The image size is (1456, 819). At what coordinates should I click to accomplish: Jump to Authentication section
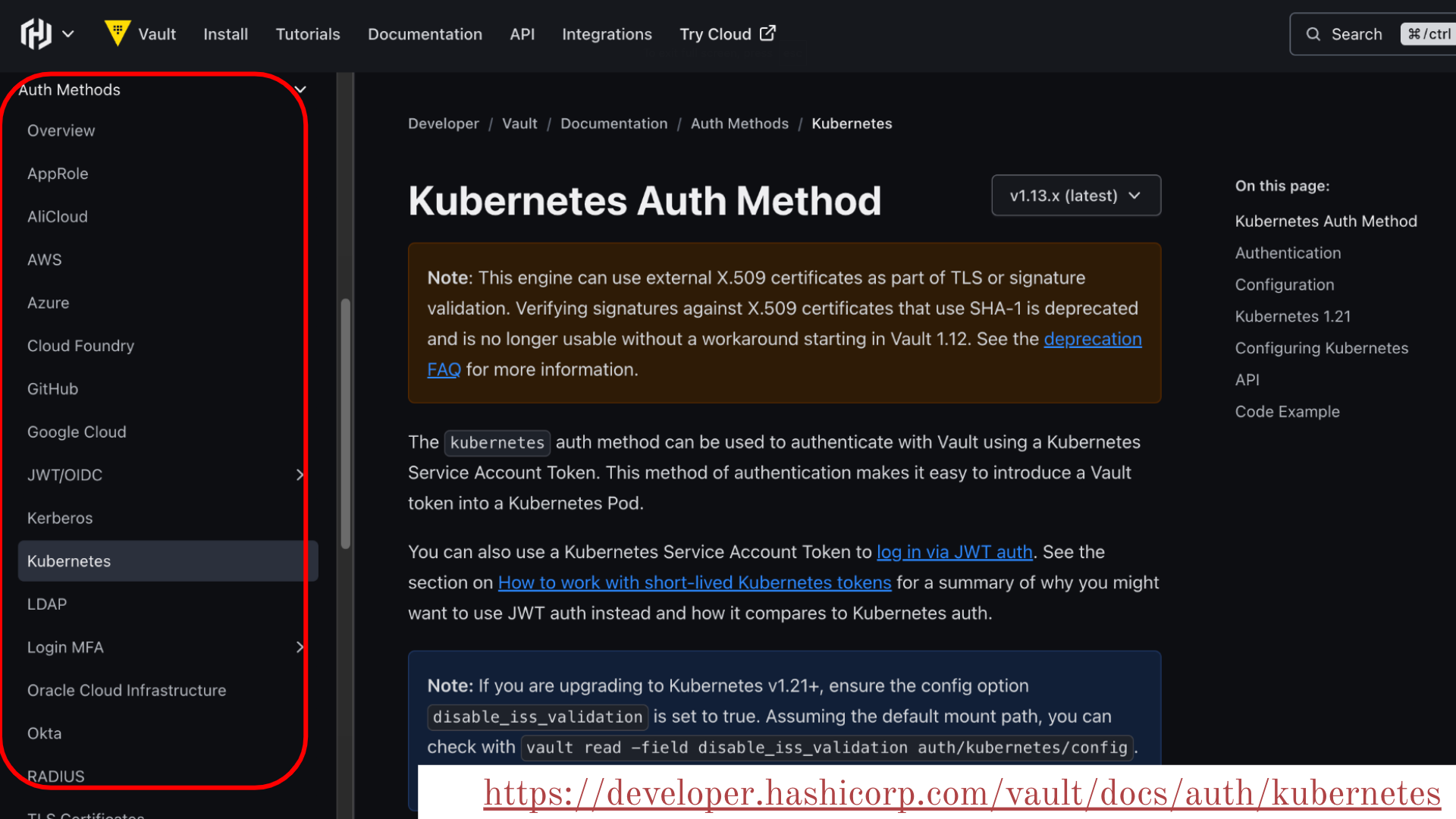click(x=1288, y=253)
